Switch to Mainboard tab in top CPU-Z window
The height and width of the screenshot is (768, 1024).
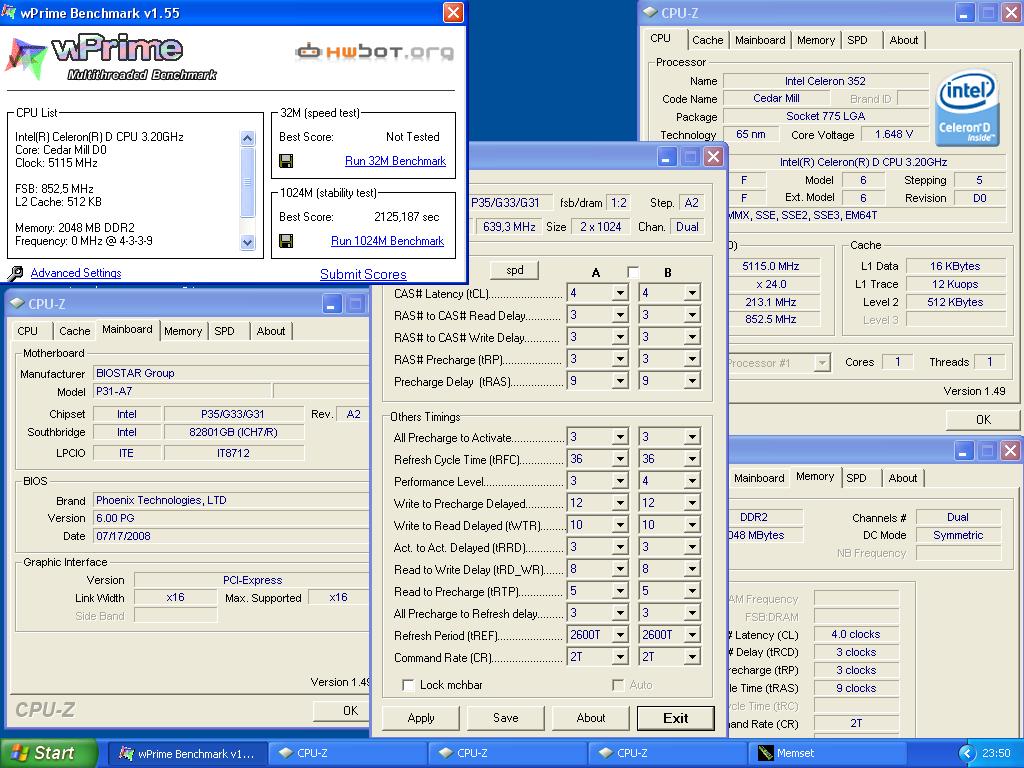click(x=760, y=40)
